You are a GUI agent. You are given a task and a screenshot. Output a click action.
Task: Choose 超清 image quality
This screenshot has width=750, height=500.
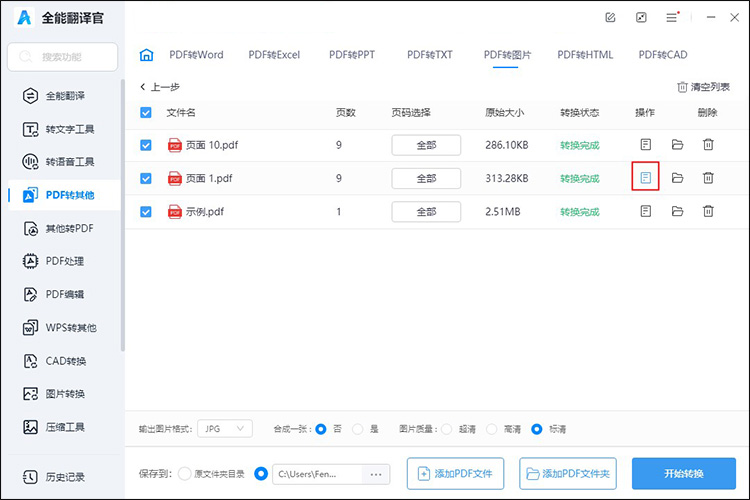coord(446,429)
